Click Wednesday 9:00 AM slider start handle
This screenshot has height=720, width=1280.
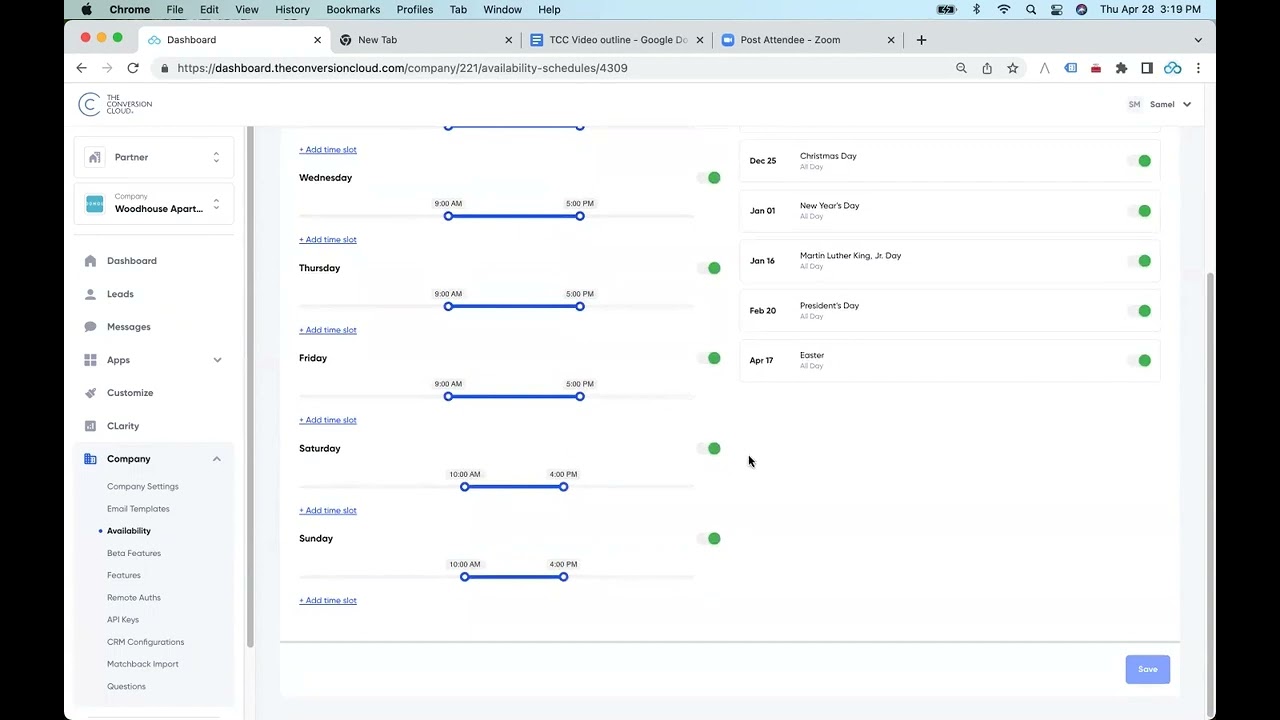[448, 216]
